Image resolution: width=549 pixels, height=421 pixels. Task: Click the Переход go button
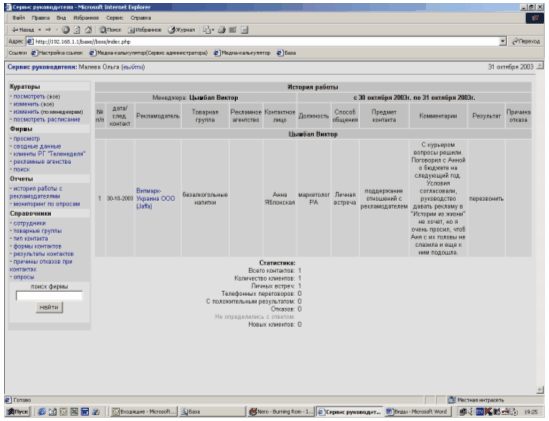point(526,42)
